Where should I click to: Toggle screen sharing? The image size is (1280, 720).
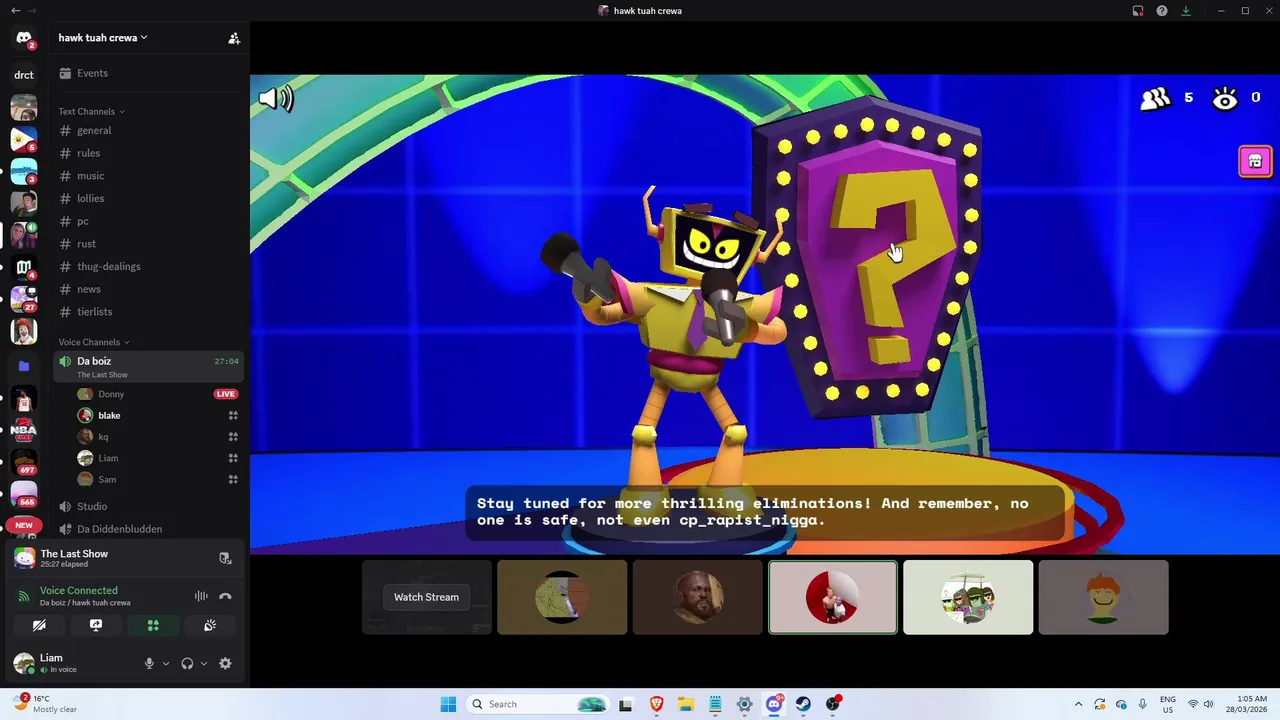click(96, 625)
